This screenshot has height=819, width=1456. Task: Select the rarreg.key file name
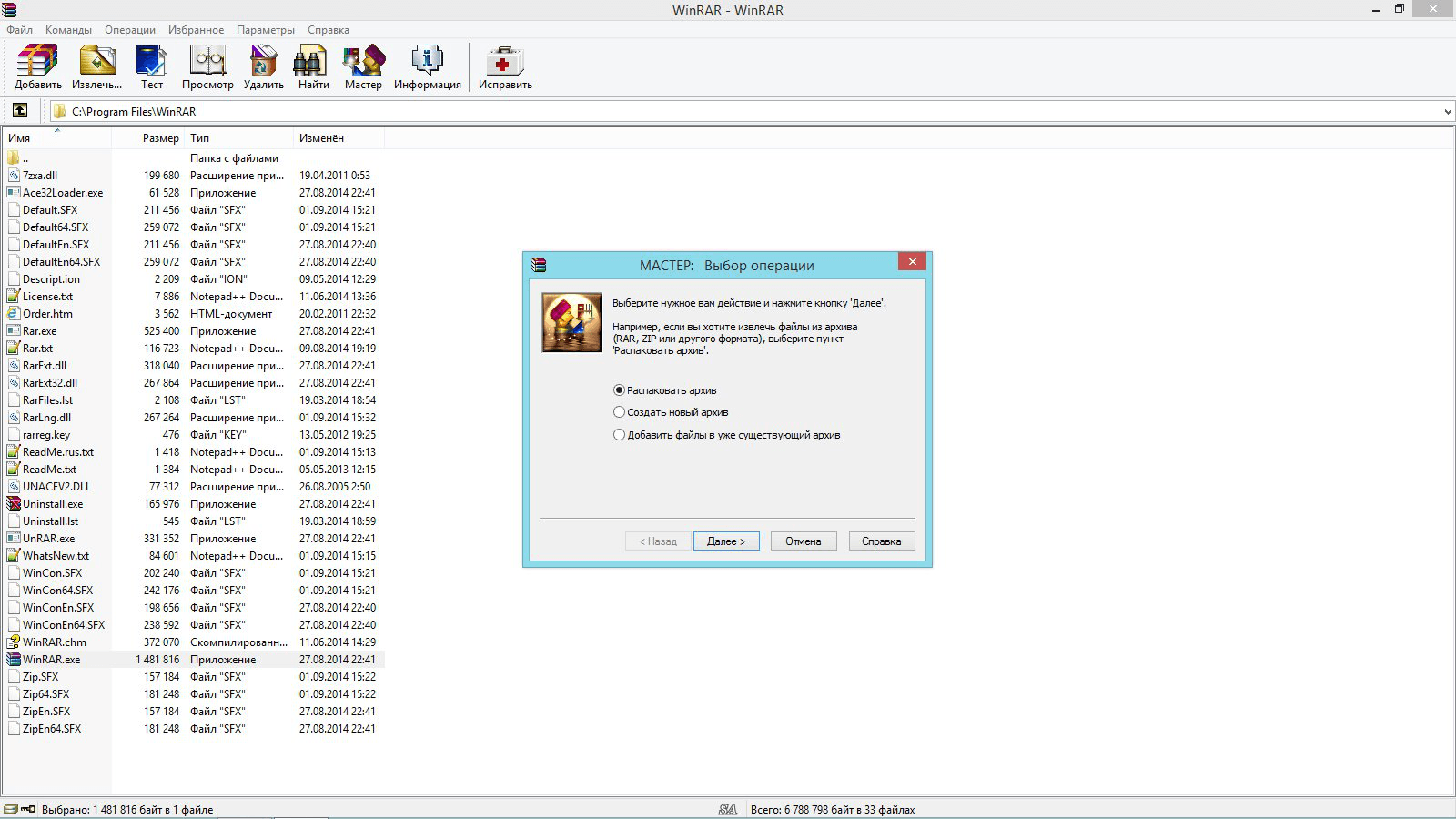click(46, 435)
